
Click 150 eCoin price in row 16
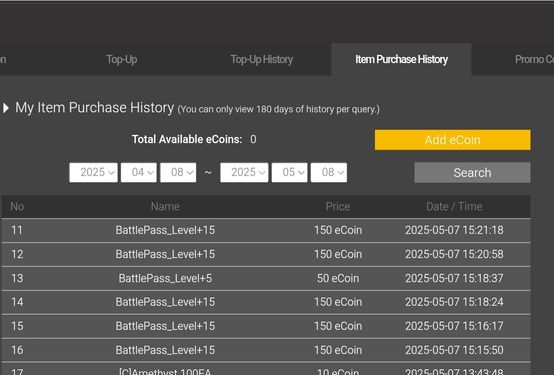[338, 350]
